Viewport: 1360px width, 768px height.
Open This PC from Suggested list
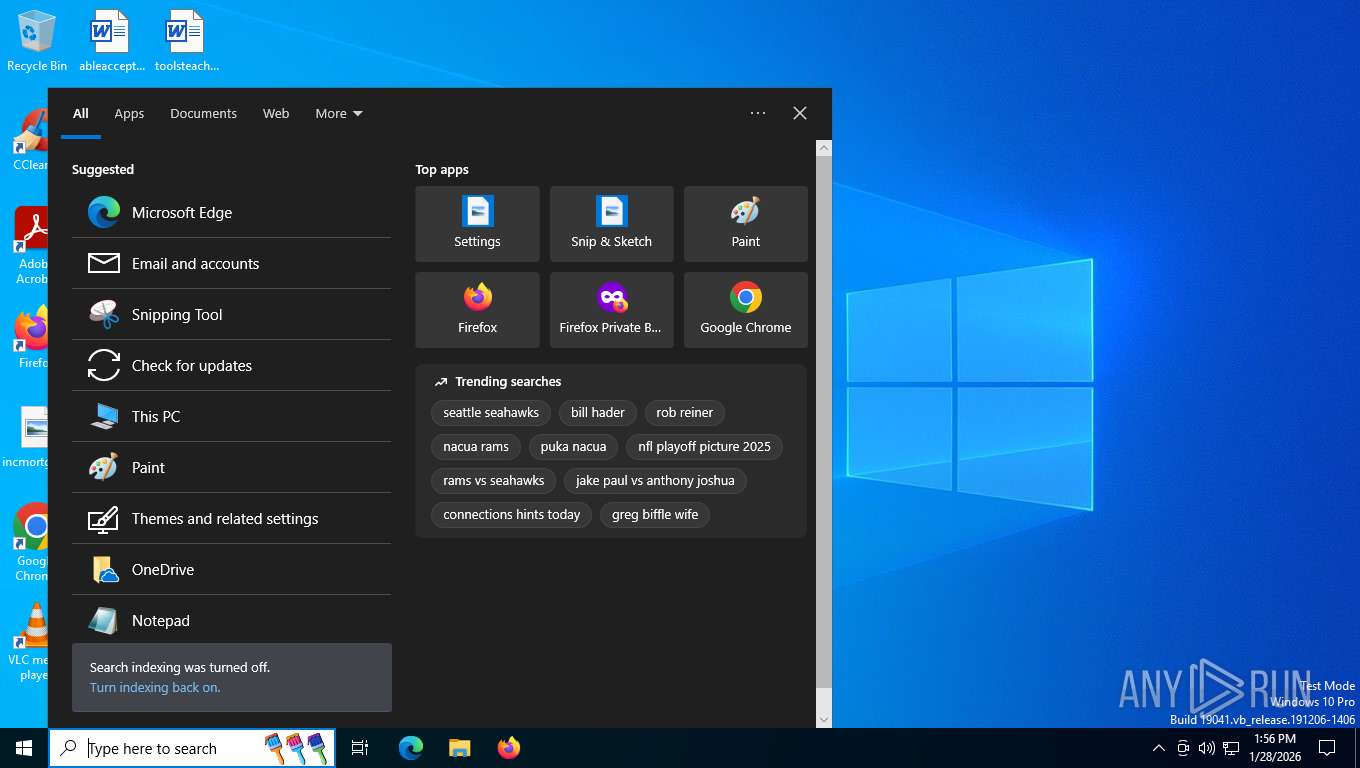(231, 416)
